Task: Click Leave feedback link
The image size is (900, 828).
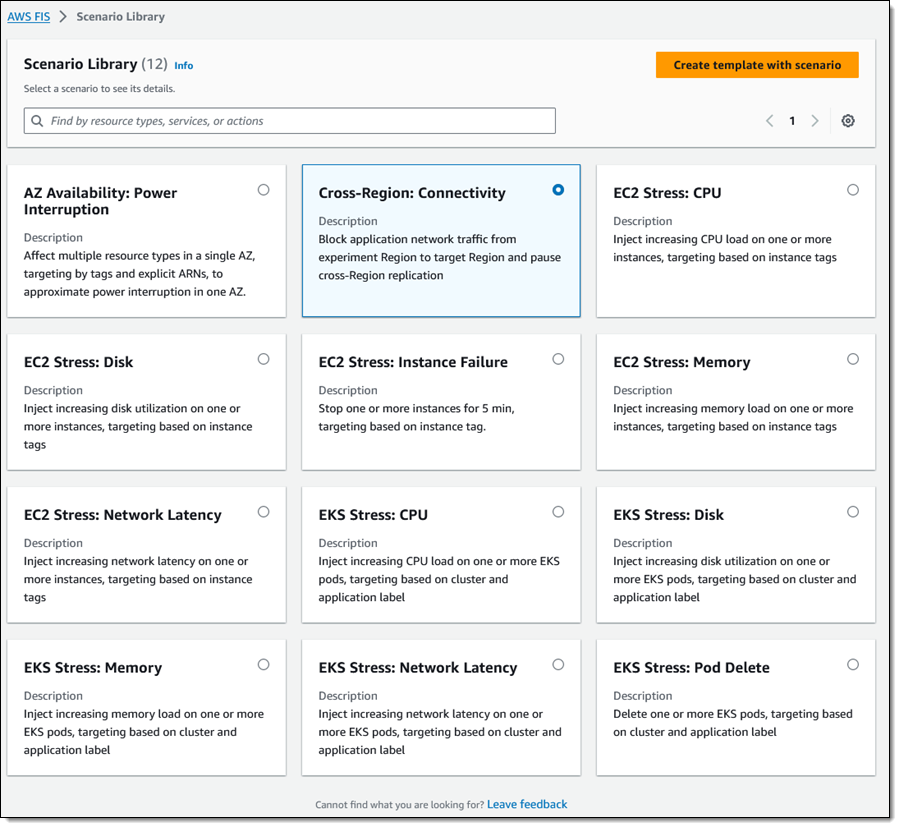Action: (527, 804)
